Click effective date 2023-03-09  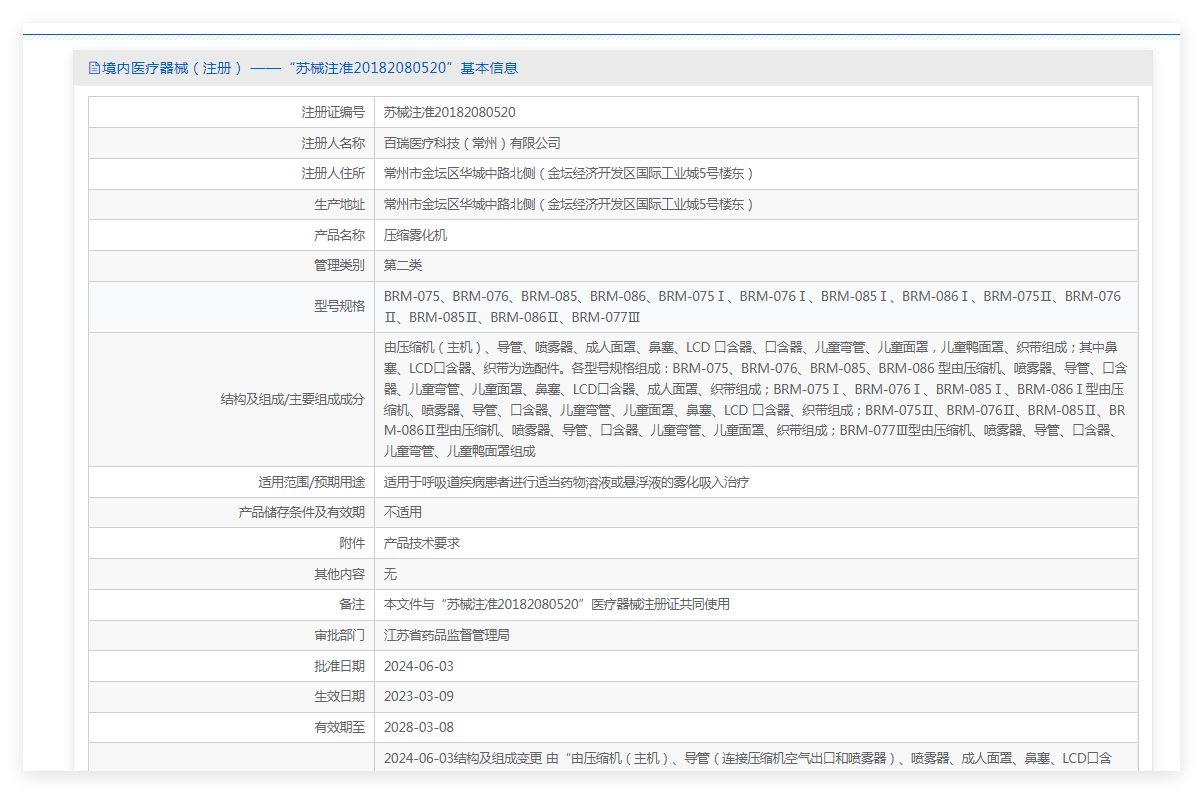tap(418, 696)
